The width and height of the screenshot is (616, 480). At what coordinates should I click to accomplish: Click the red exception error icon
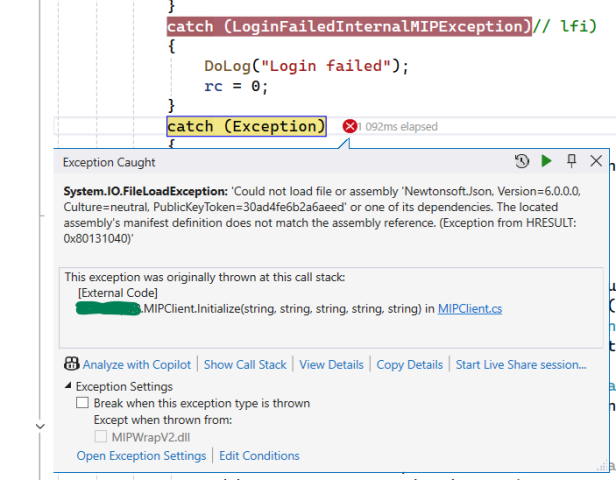coord(350,126)
